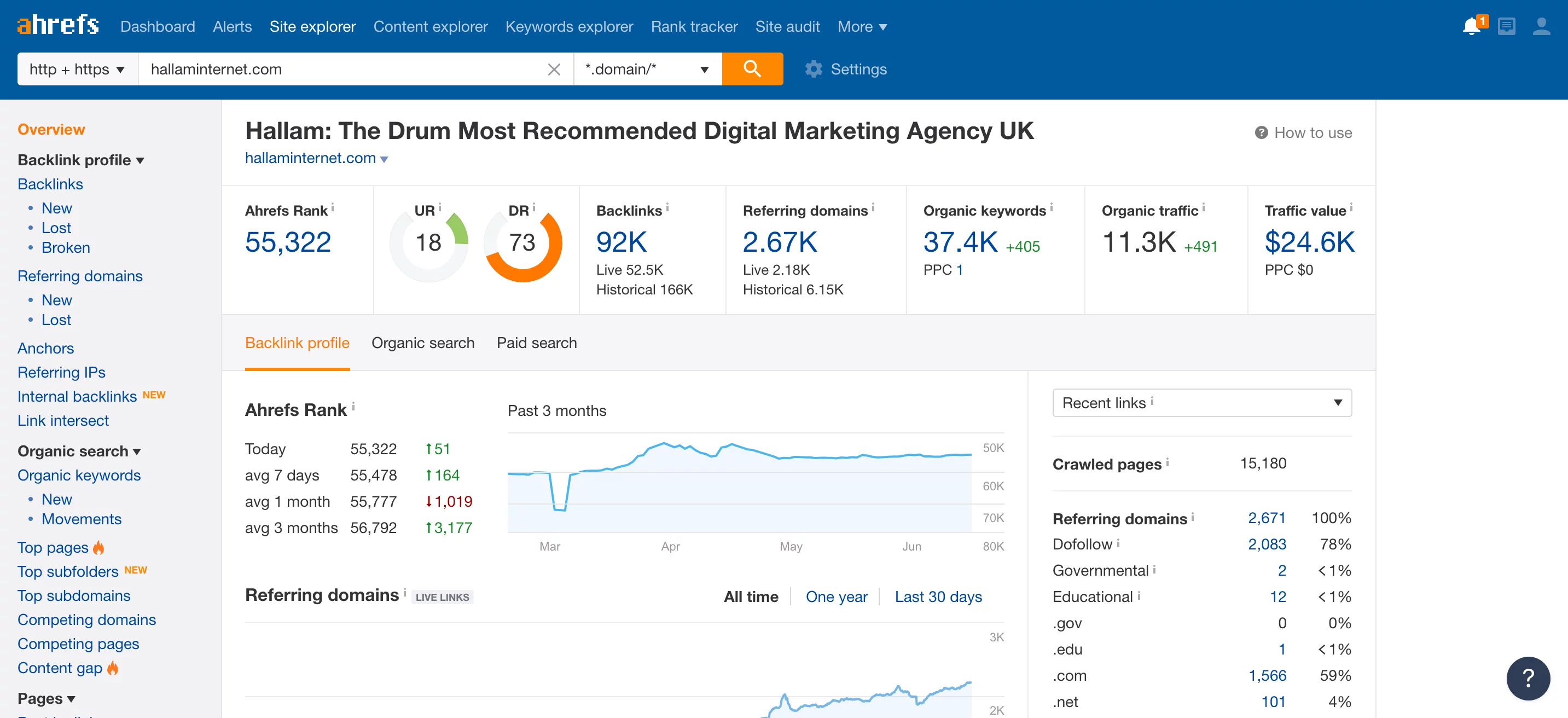Image resolution: width=1568 pixels, height=718 pixels.
Task: Click the Ahrefs logo
Action: coord(59,26)
